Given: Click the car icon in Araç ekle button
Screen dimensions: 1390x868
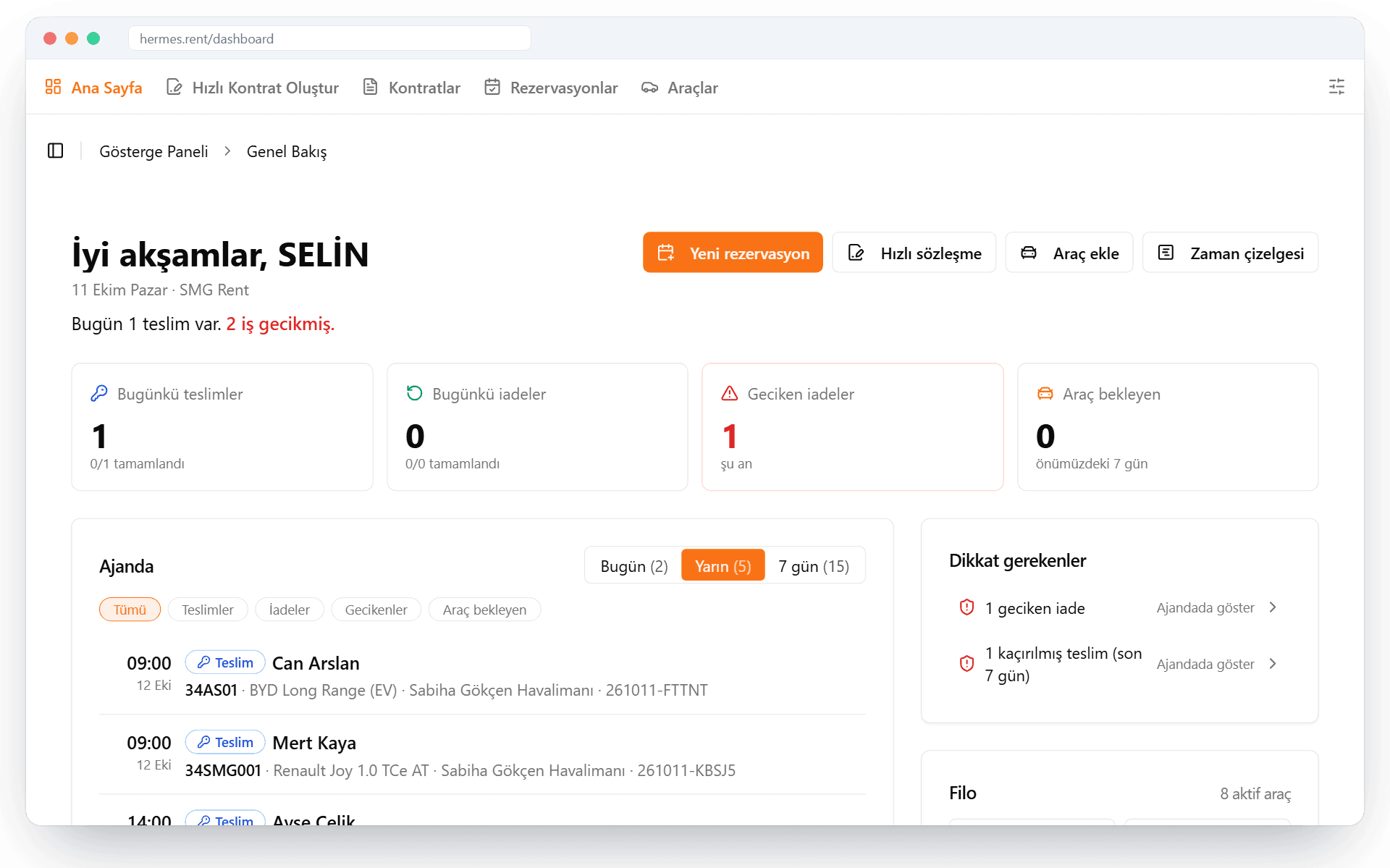Looking at the screenshot, I should [x=1029, y=253].
